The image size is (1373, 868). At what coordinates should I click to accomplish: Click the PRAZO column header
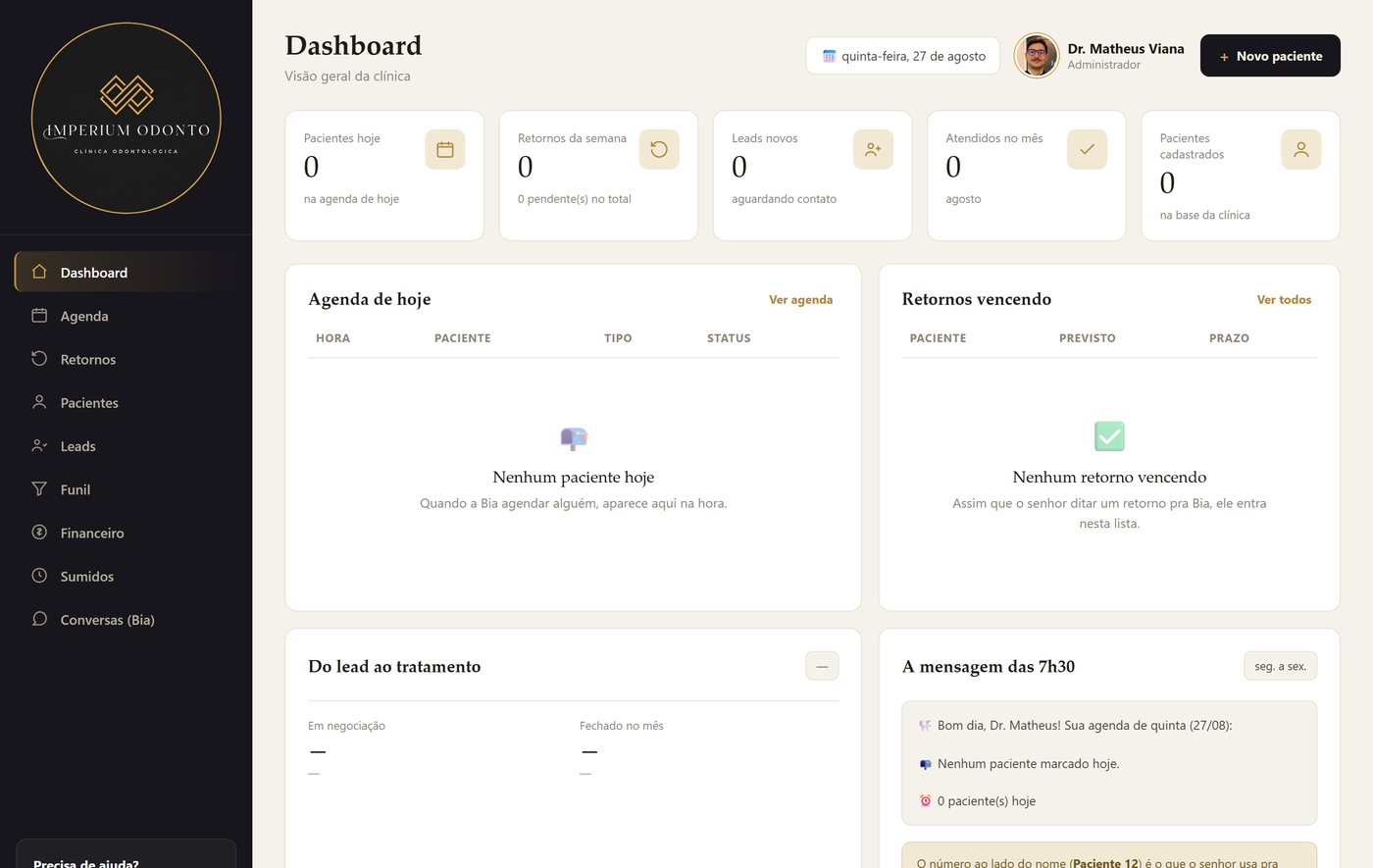pos(1229,338)
